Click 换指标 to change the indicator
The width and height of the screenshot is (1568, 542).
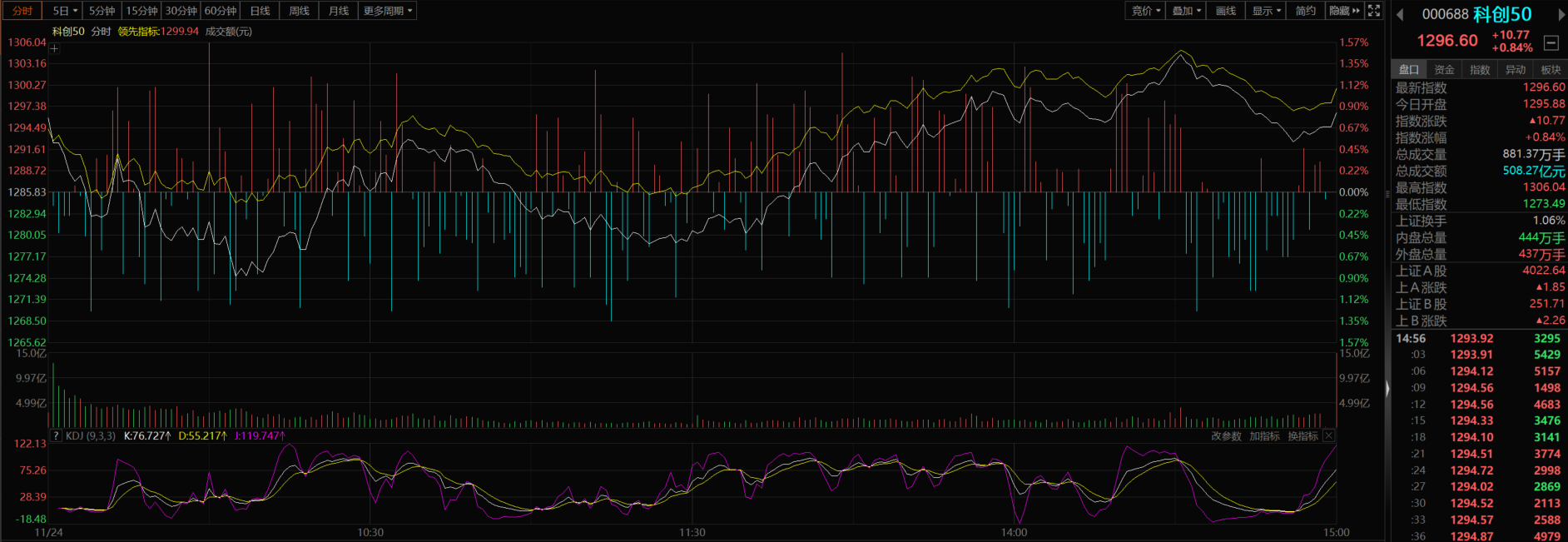click(1303, 436)
